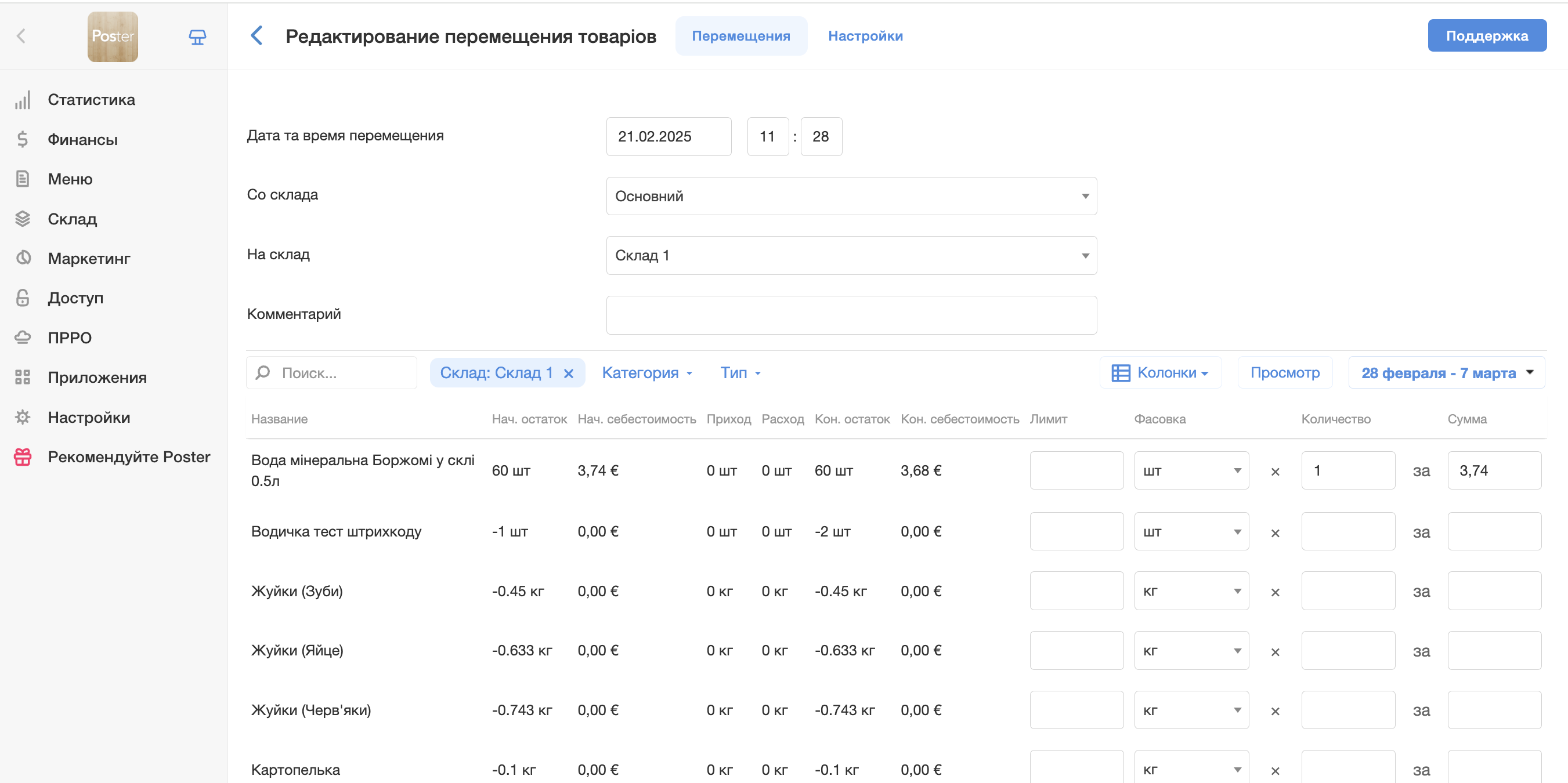Screen dimensions: 1568x783
Task: Click the Нач. остаток column header
Action: (529, 419)
